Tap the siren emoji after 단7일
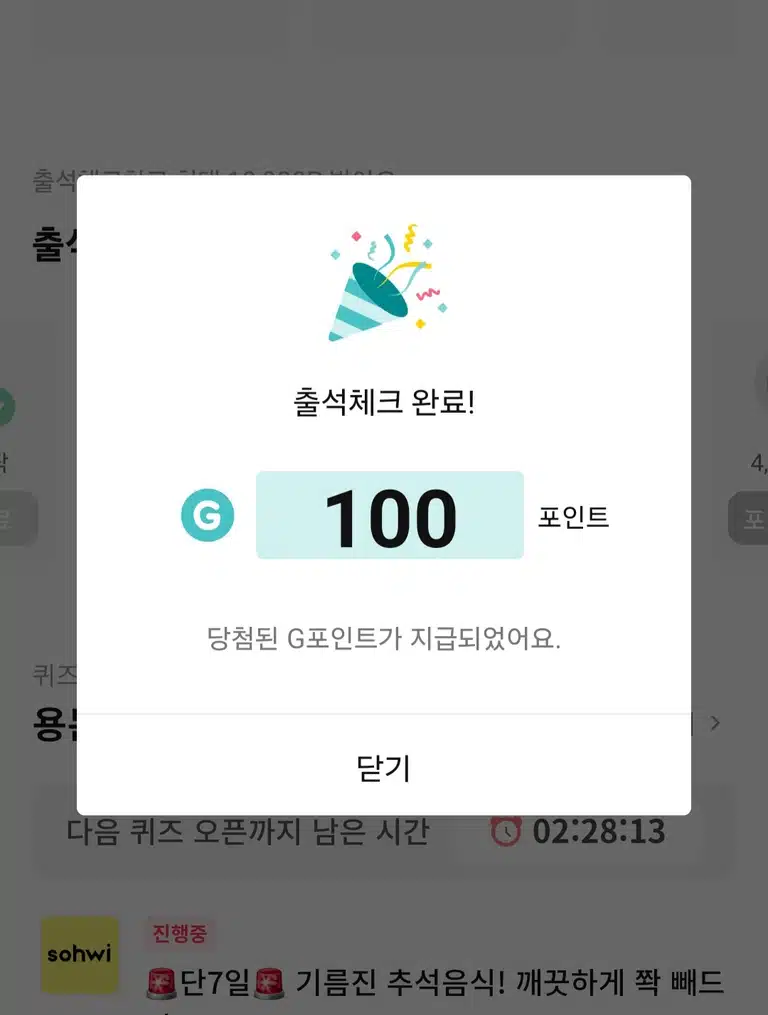 coord(269,983)
